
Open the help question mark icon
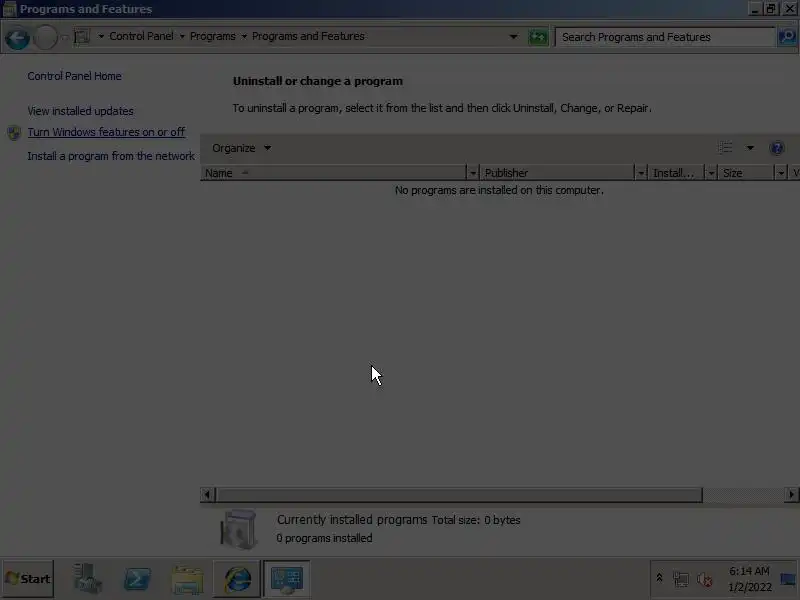[777, 148]
